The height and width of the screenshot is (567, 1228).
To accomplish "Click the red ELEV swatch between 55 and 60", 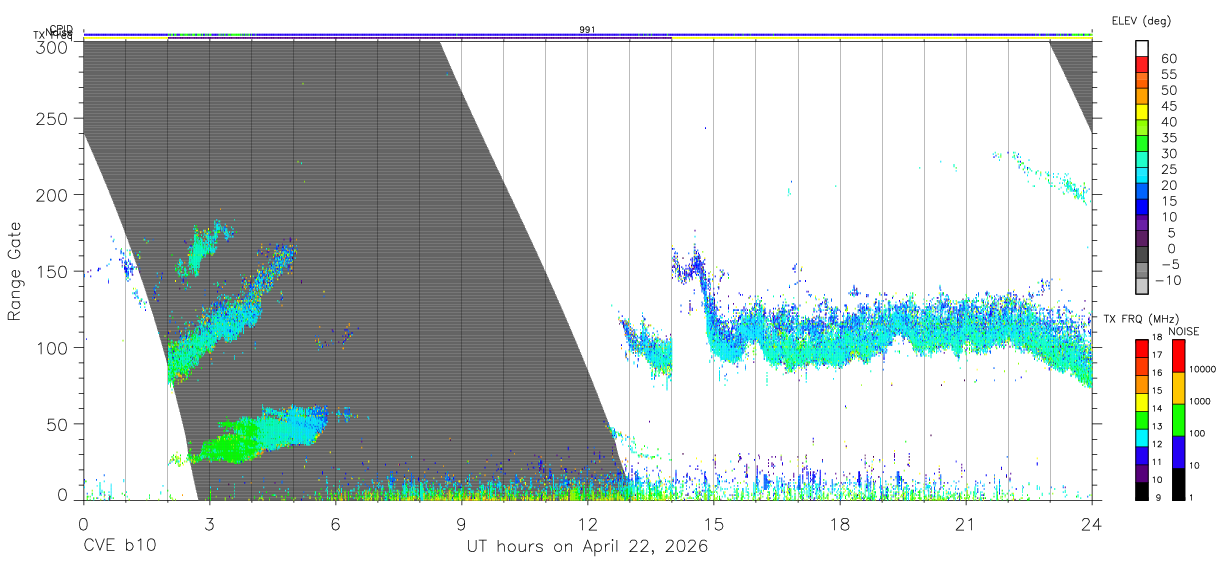I will pyautogui.click(x=1142, y=65).
